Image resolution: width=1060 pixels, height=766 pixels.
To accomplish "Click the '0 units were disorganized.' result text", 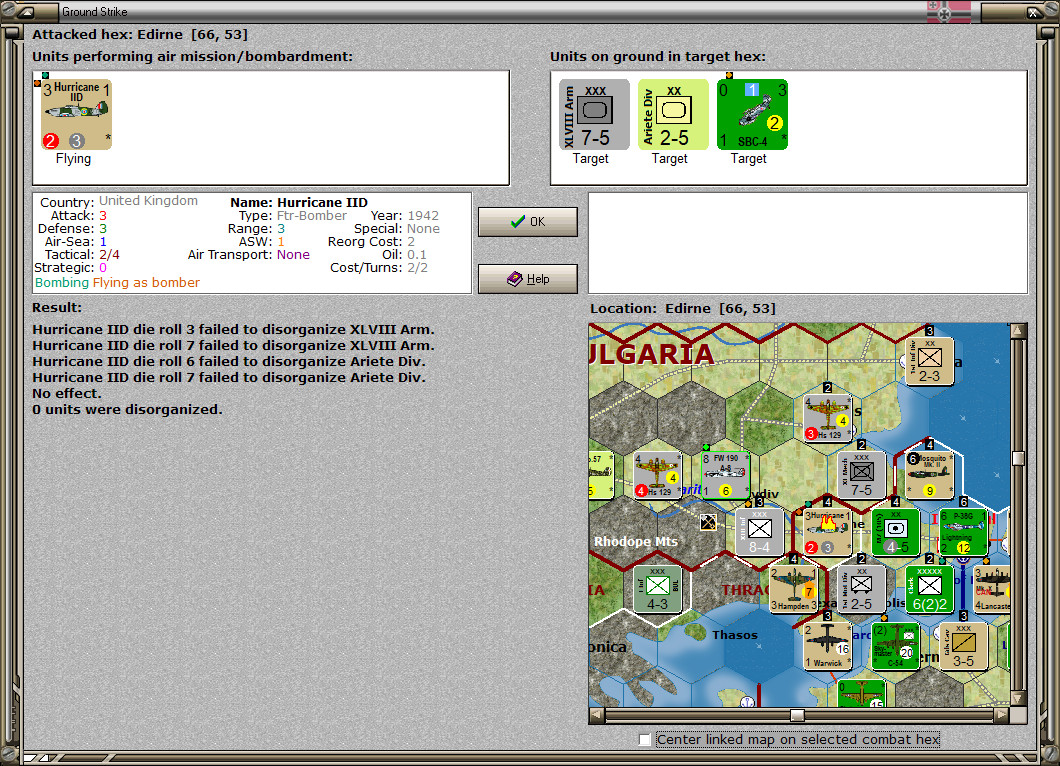I will pos(127,410).
